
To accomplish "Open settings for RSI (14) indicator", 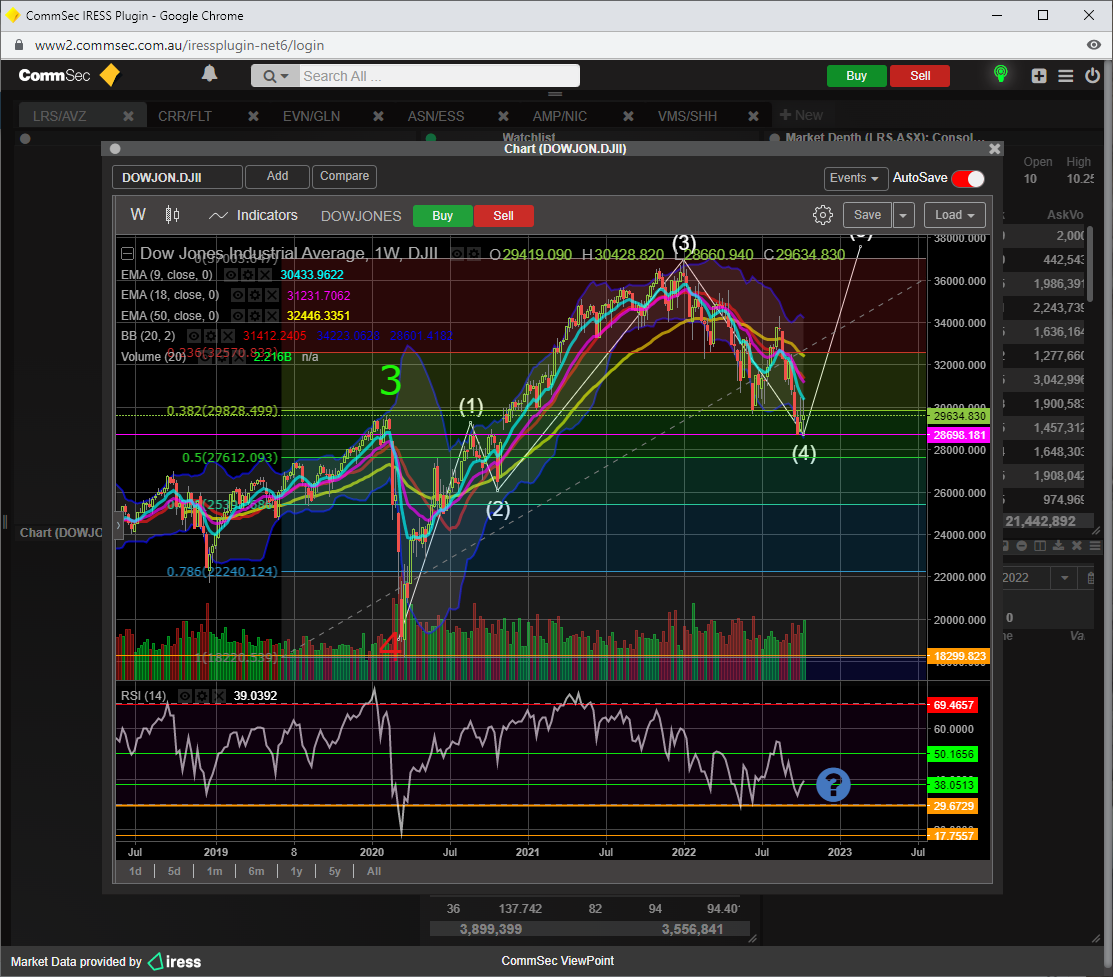I will coord(202,696).
